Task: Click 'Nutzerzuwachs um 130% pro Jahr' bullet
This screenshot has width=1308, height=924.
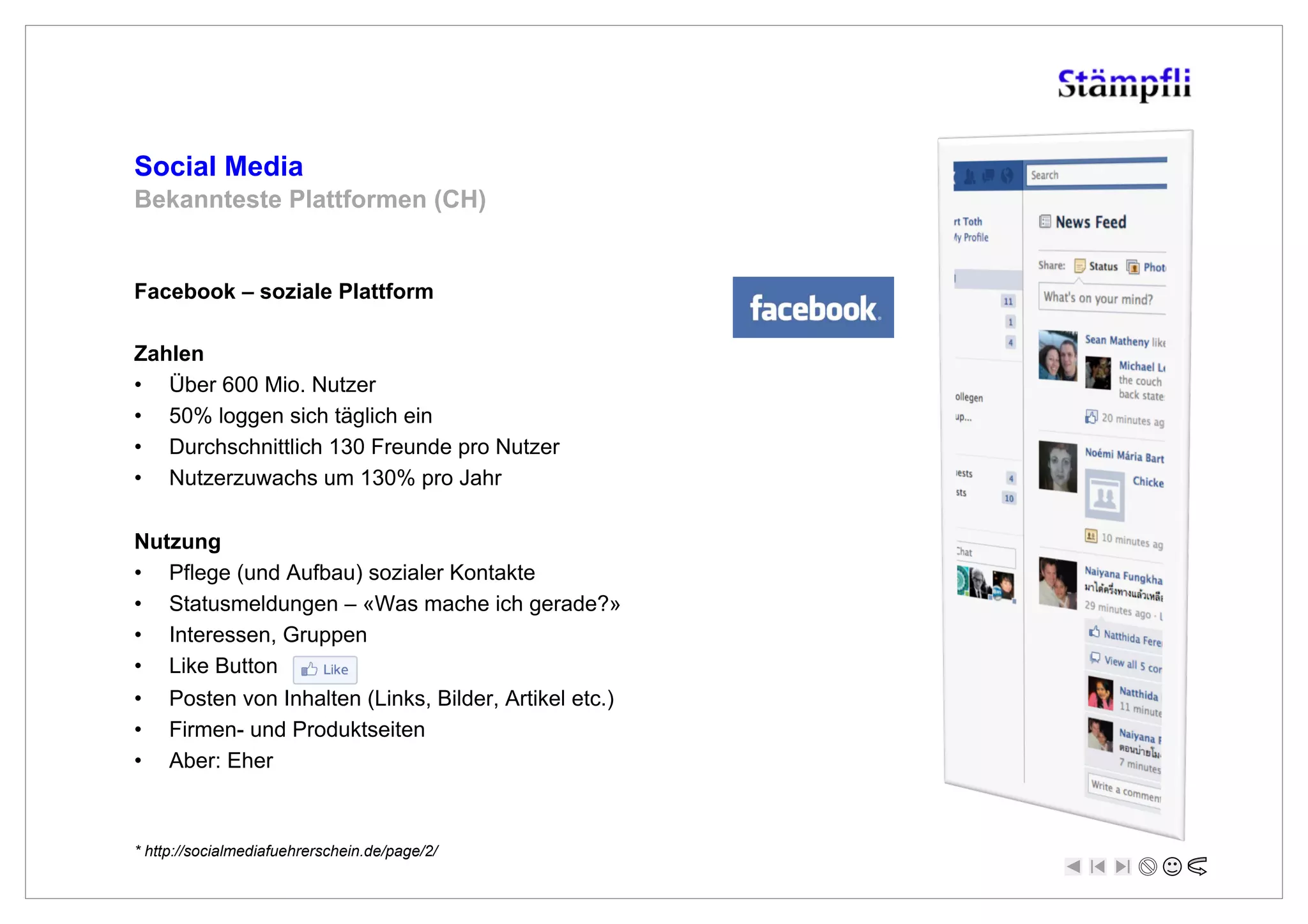Action: pos(335,478)
